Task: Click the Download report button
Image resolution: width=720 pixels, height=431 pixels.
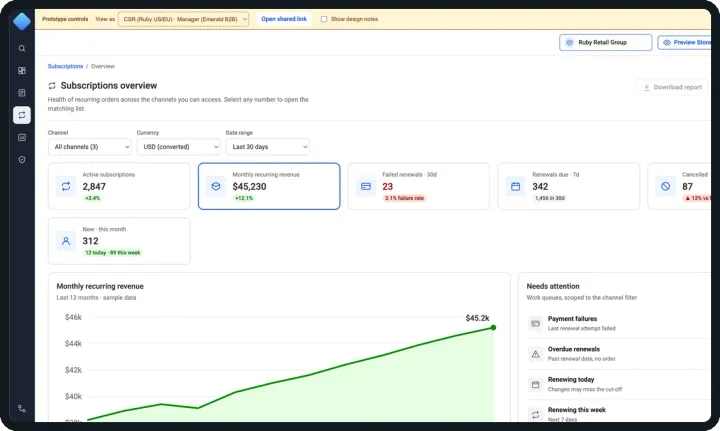Action: pyautogui.click(x=673, y=87)
